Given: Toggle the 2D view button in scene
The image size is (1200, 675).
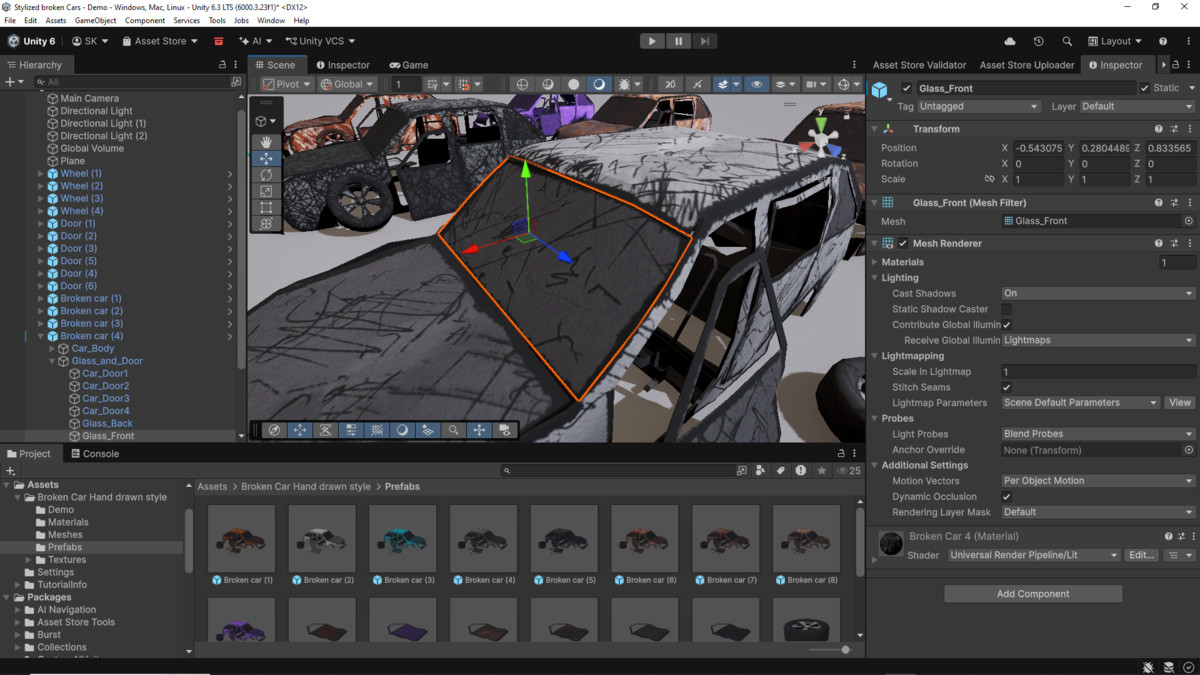Looking at the screenshot, I should click(x=670, y=84).
